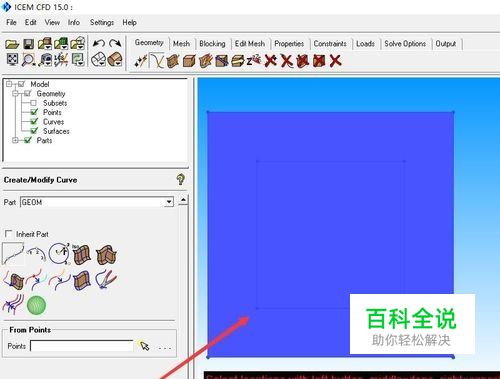Uncheck the Surfaces visibility checkbox
Screen dimensions: 500x379
pyautogui.click(x=34, y=131)
